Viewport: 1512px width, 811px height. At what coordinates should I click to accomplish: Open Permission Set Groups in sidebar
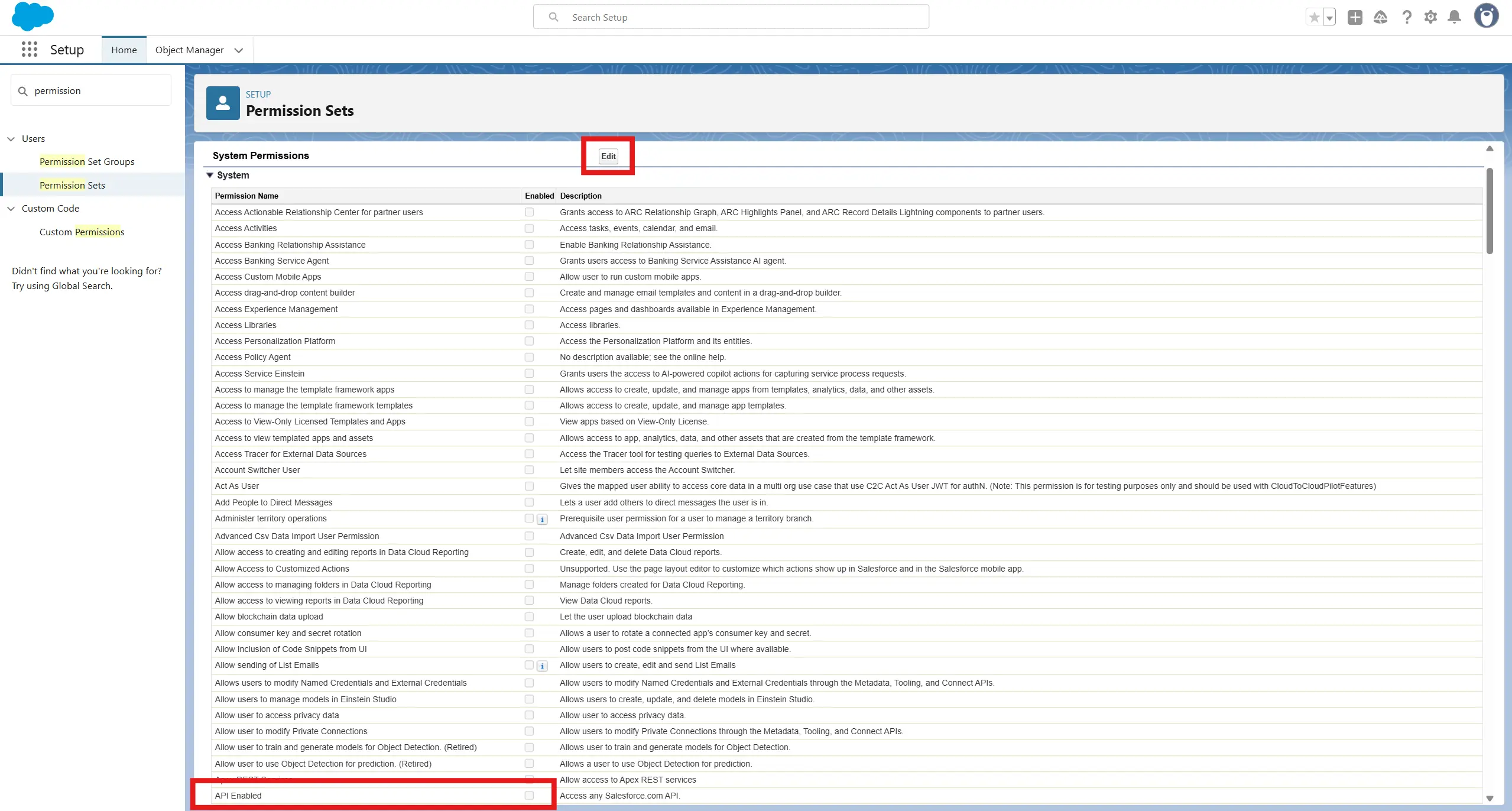click(x=87, y=162)
